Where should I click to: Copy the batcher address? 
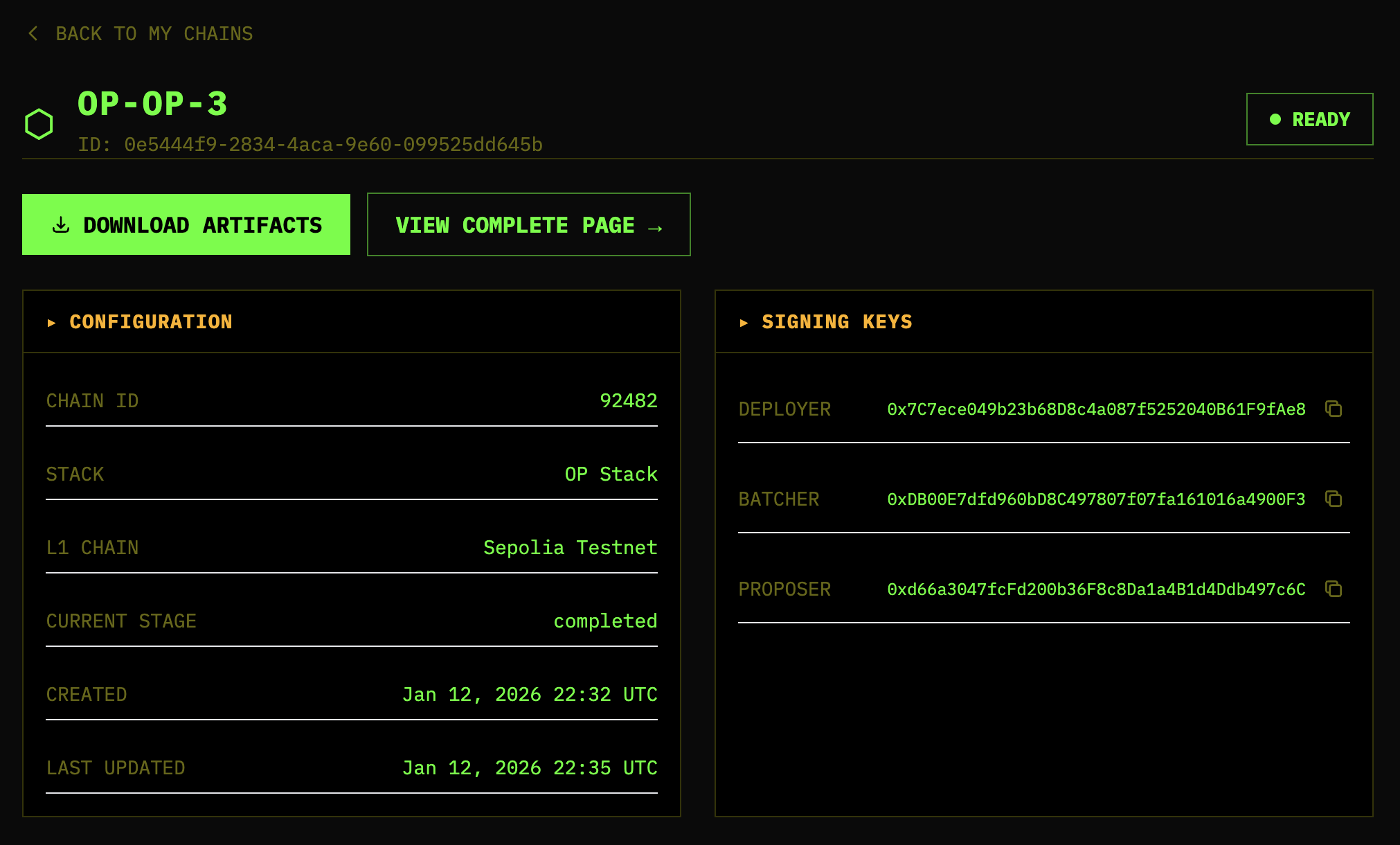tap(1334, 499)
